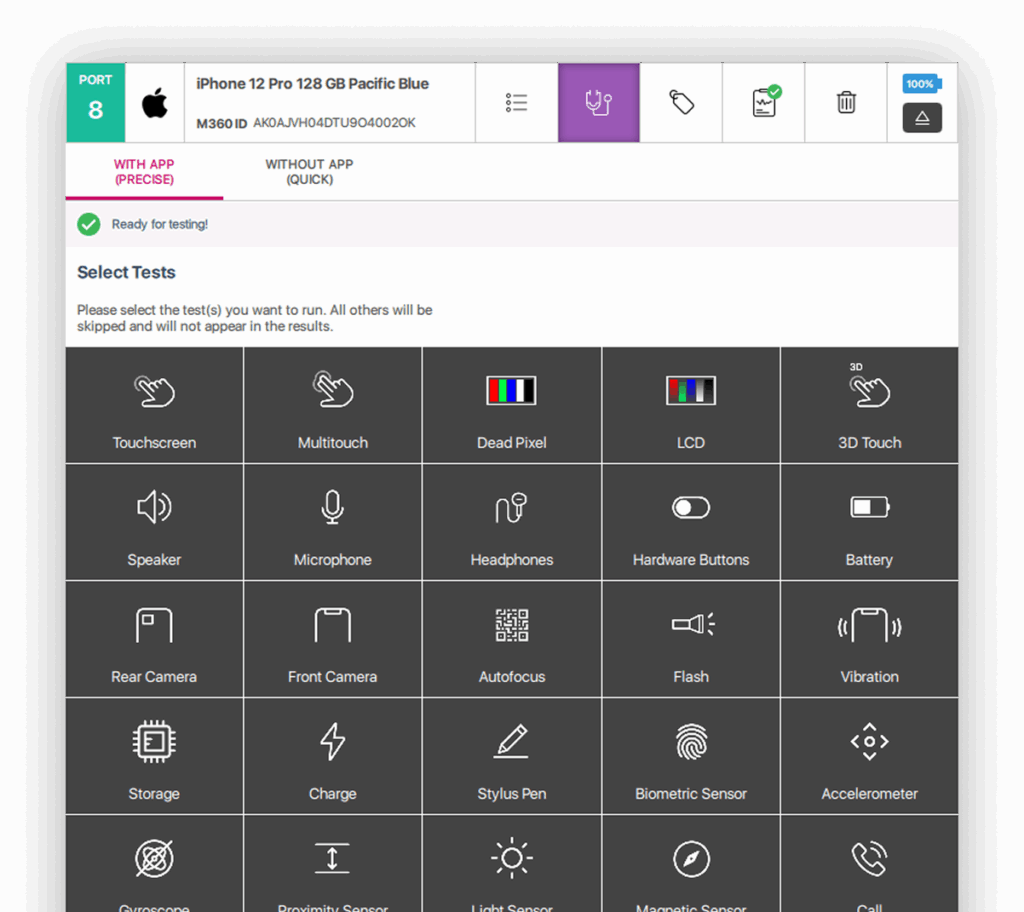Click the M360 ID code AK0AJVH04DTU9O4002OK

click(x=334, y=123)
